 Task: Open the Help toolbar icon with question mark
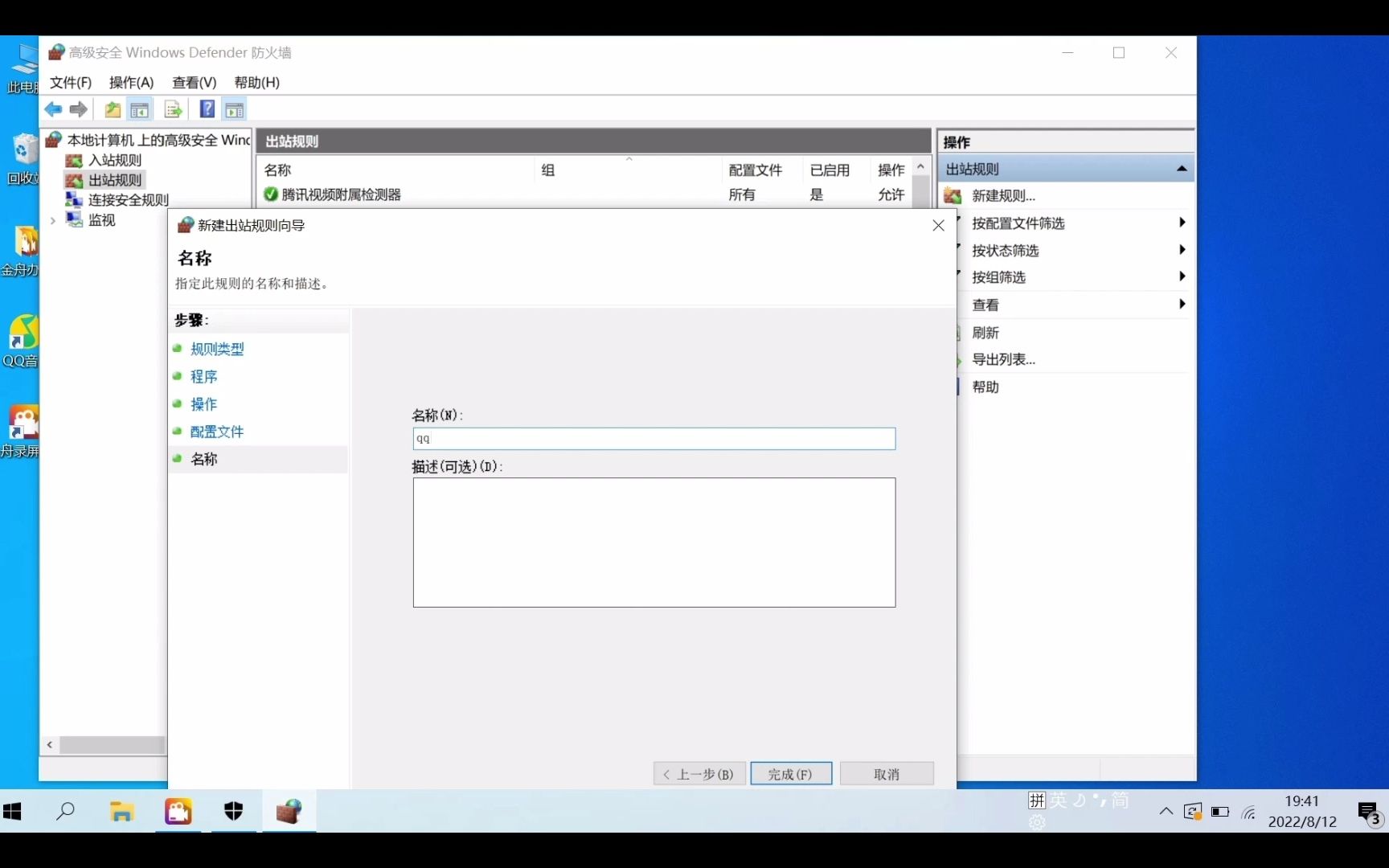[x=207, y=109]
